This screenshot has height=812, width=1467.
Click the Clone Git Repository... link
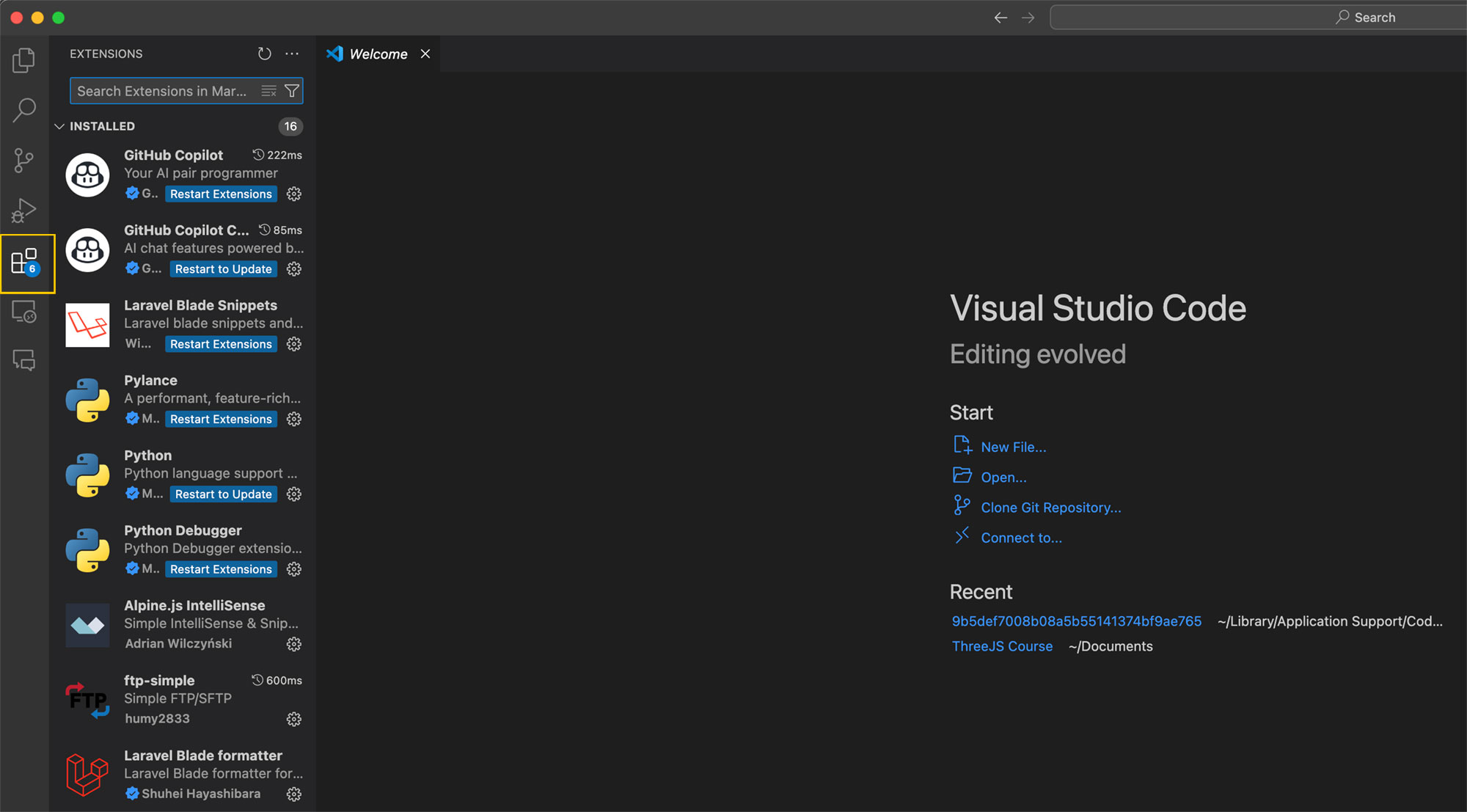pyautogui.click(x=1051, y=508)
